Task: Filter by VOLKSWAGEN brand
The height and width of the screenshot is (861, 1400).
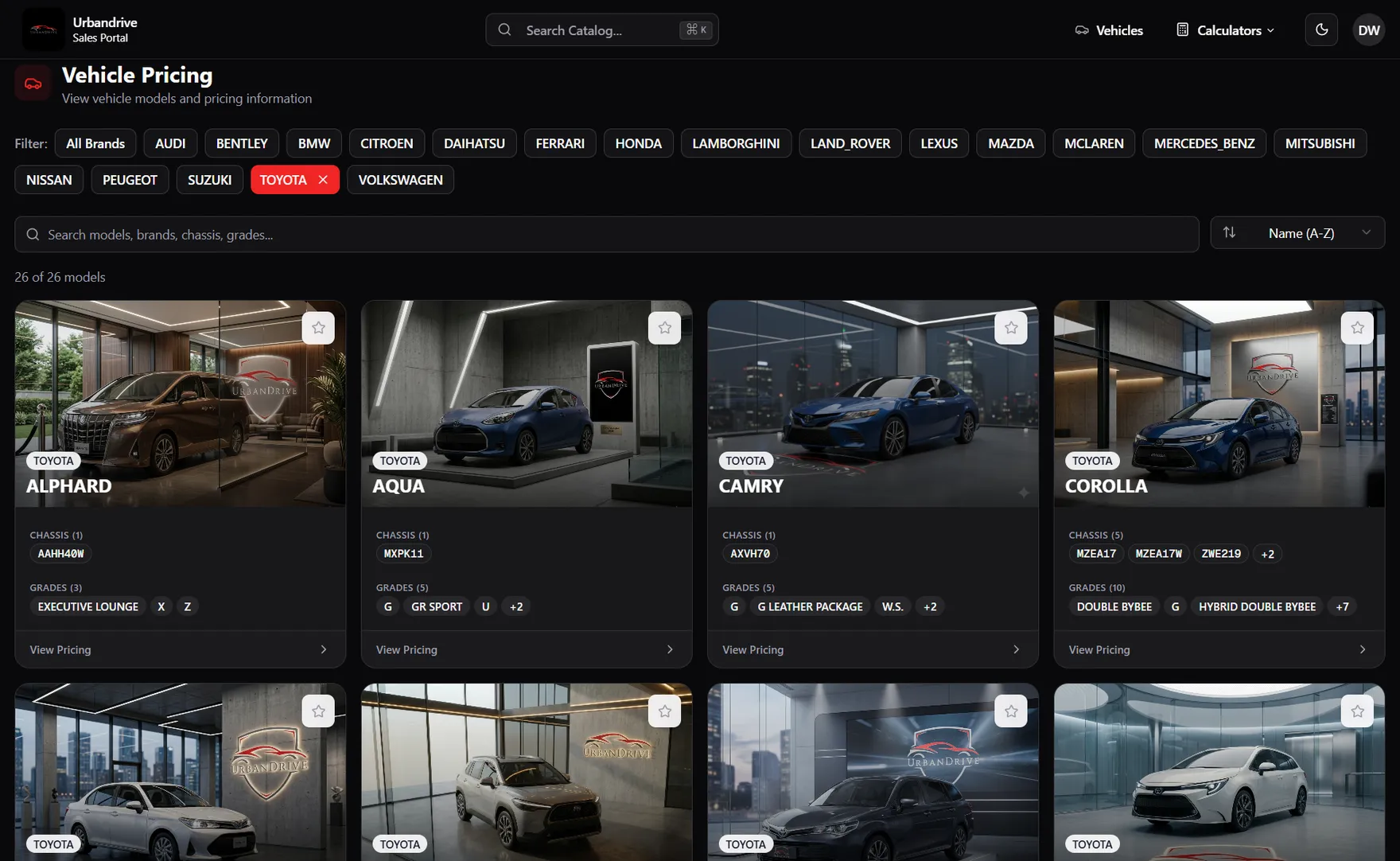Action: click(x=400, y=180)
